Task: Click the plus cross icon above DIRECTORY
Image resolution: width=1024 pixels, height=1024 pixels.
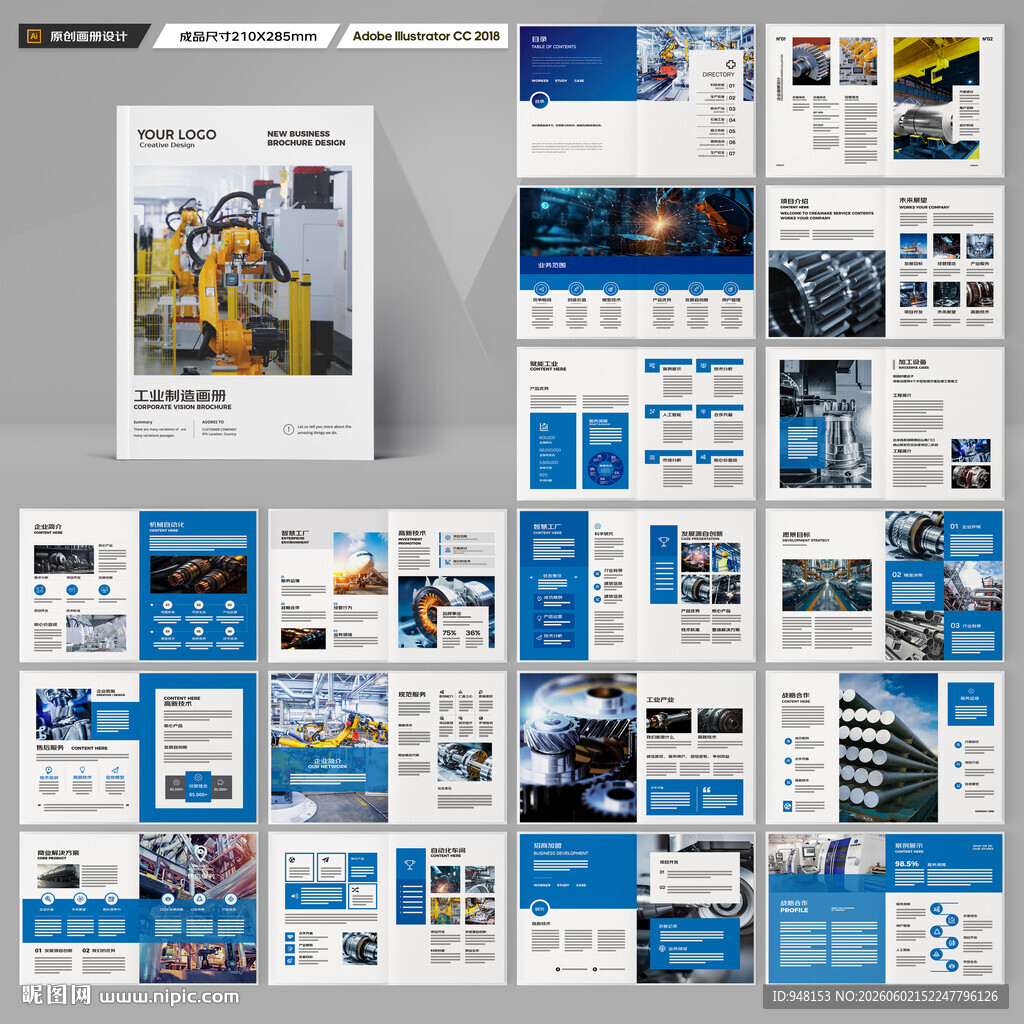Action: (x=730, y=64)
